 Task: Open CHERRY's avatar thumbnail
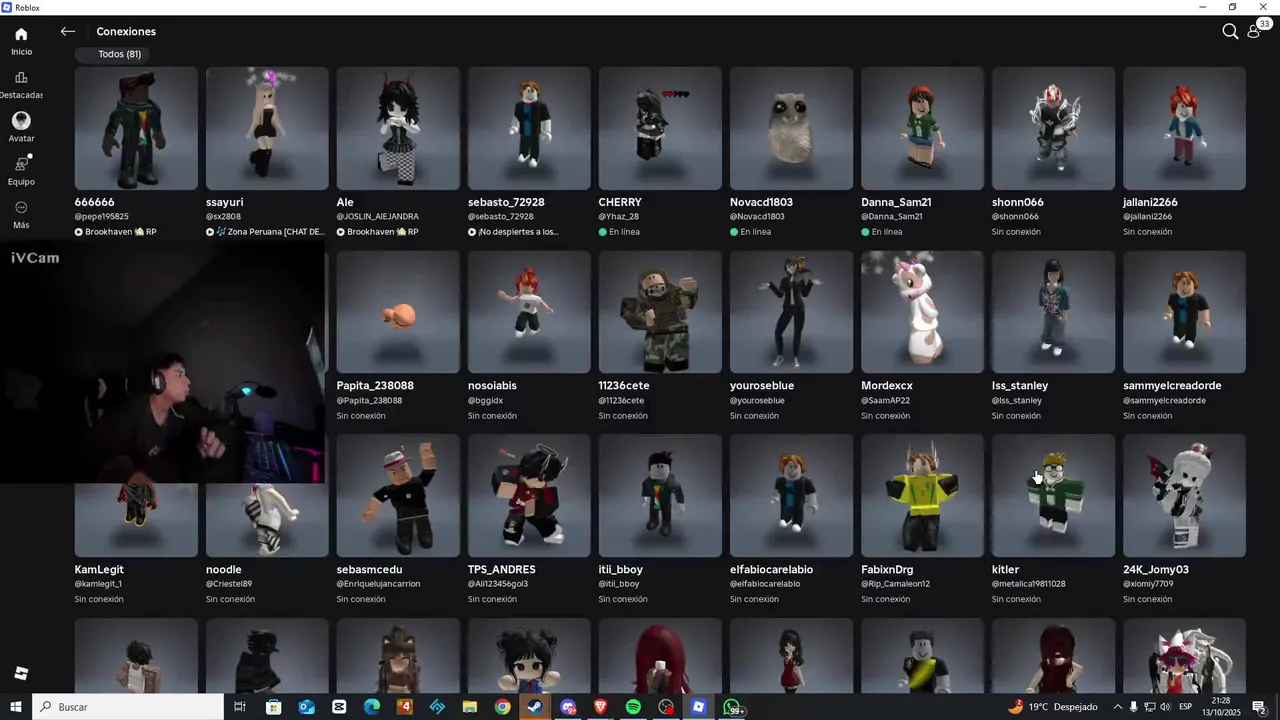tap(660, 129)
